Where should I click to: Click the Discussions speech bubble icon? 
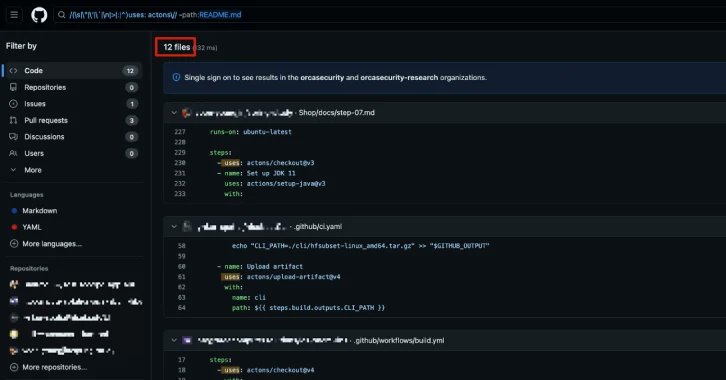(13, 137)
